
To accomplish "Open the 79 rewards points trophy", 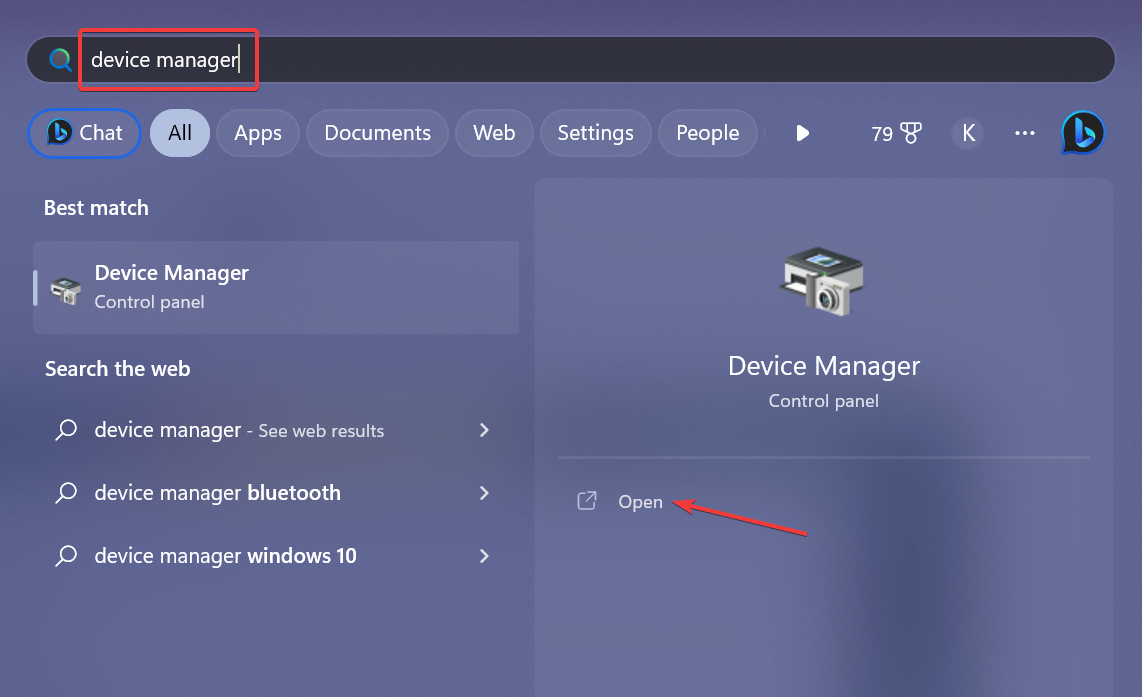I will pos(896,133).
